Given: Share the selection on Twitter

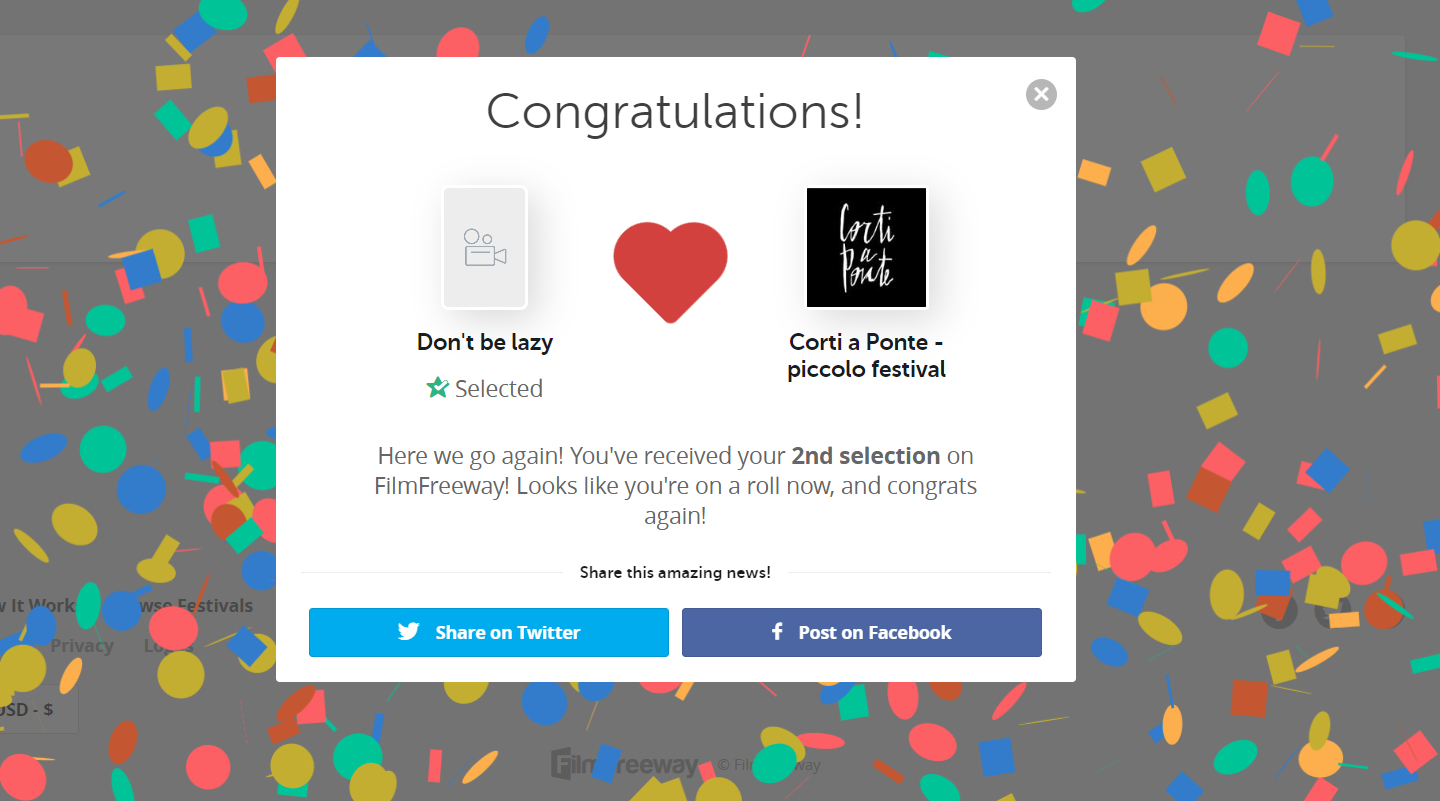Looking at the screenshot, I should coord(488,632).
